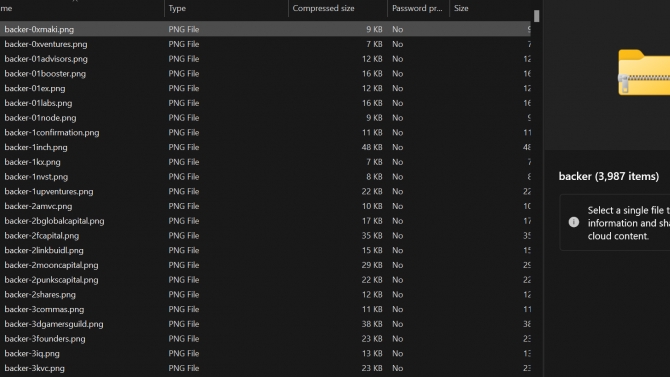The height and width of the screenshot is (377, 670).
Task: Click the 48 KB compressed size cell
Action: 372,147
